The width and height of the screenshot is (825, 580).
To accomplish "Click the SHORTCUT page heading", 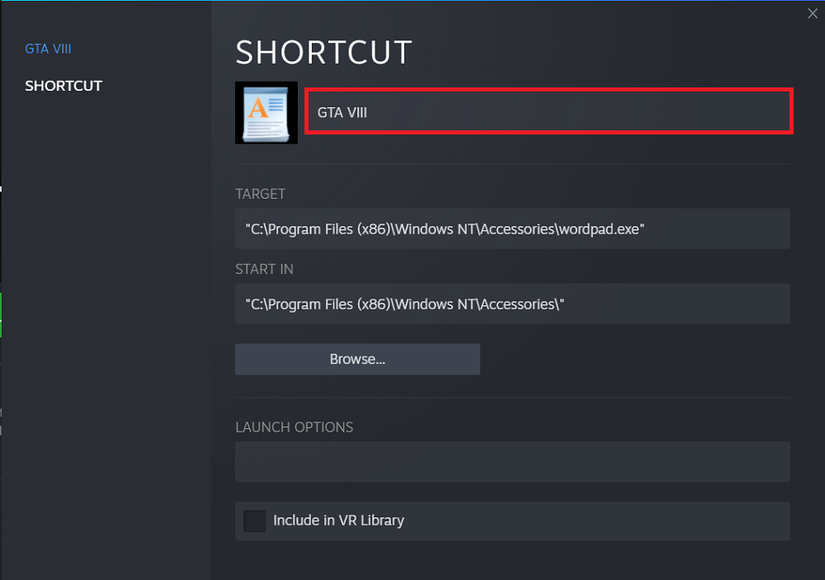I will click(x=324, y=53).
